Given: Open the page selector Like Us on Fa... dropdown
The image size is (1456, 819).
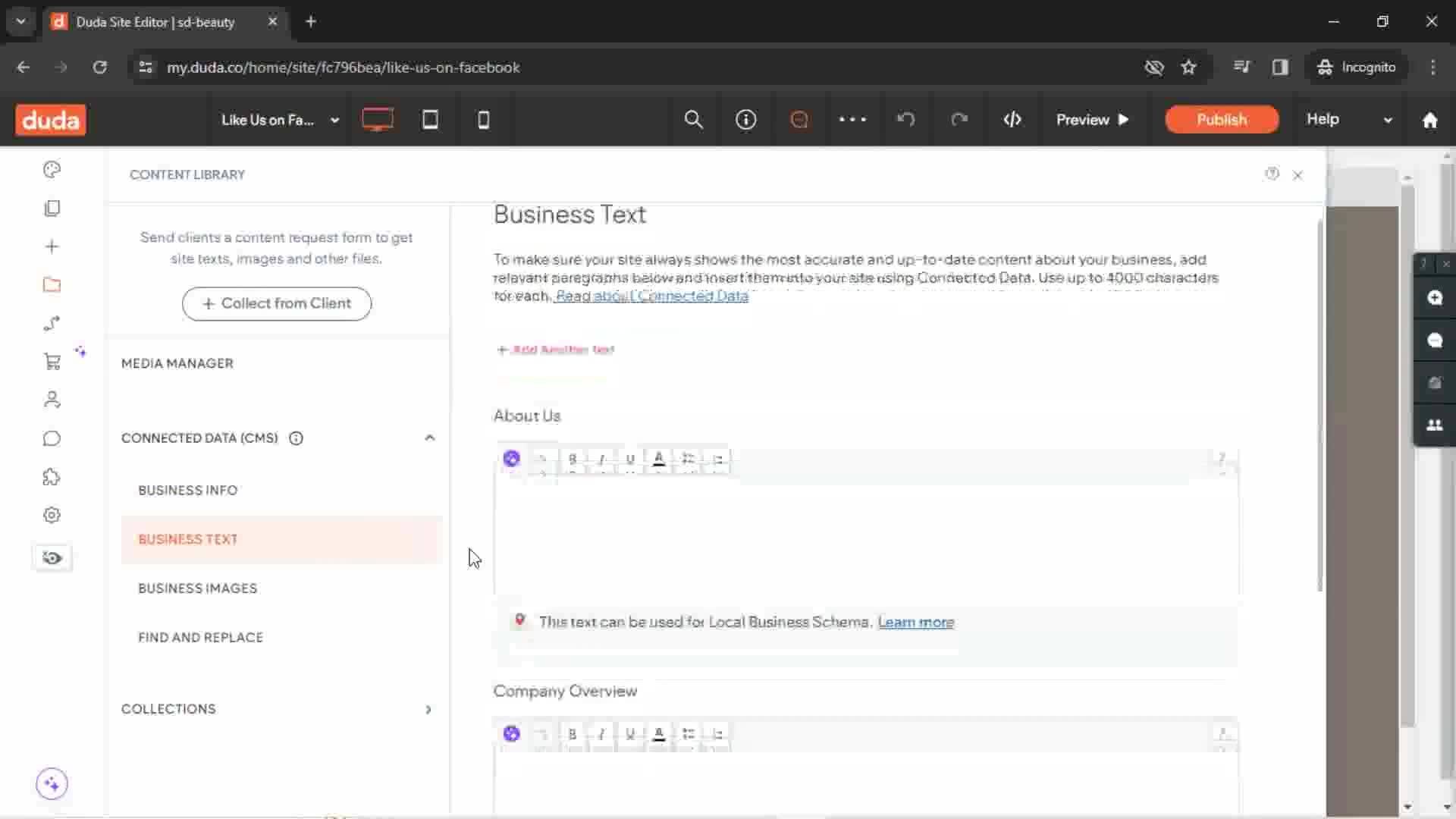Looking at the screenshot, I should click(x=280, y=120).
